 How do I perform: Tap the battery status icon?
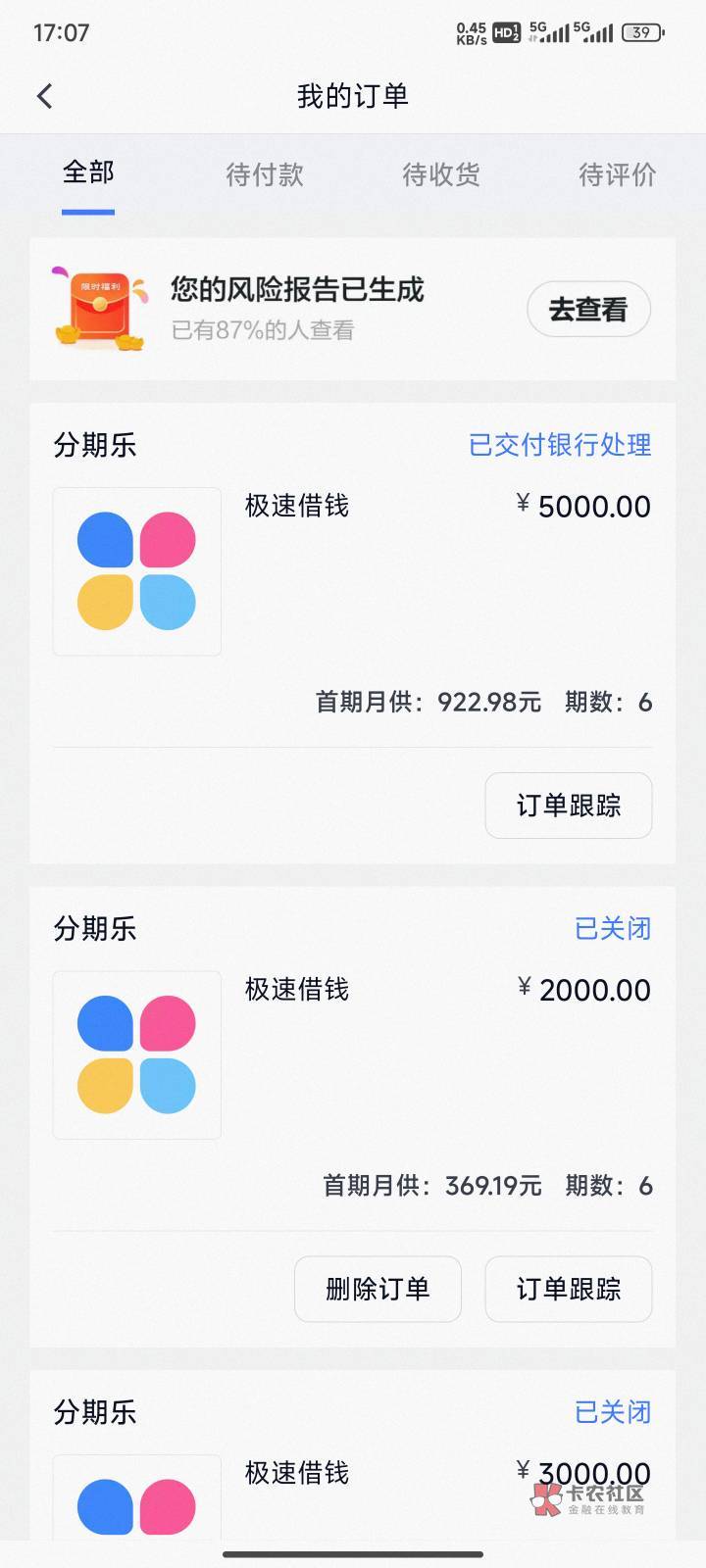[x=643, y=32]
